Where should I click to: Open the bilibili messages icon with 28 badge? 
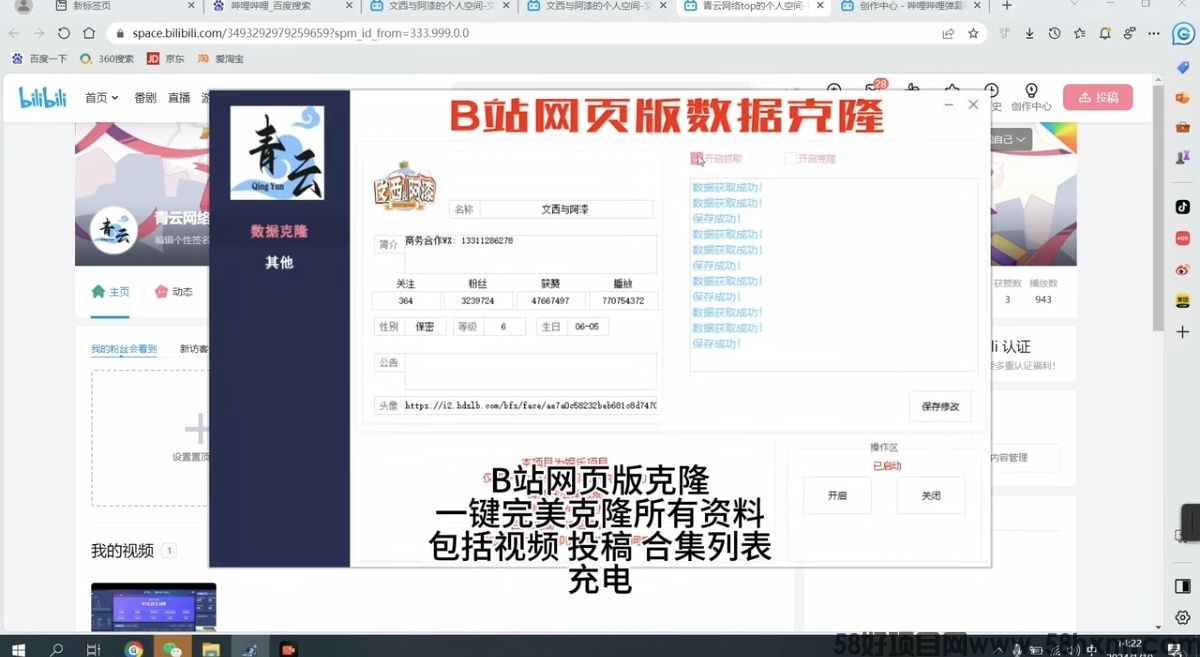[x=872, y=92]
